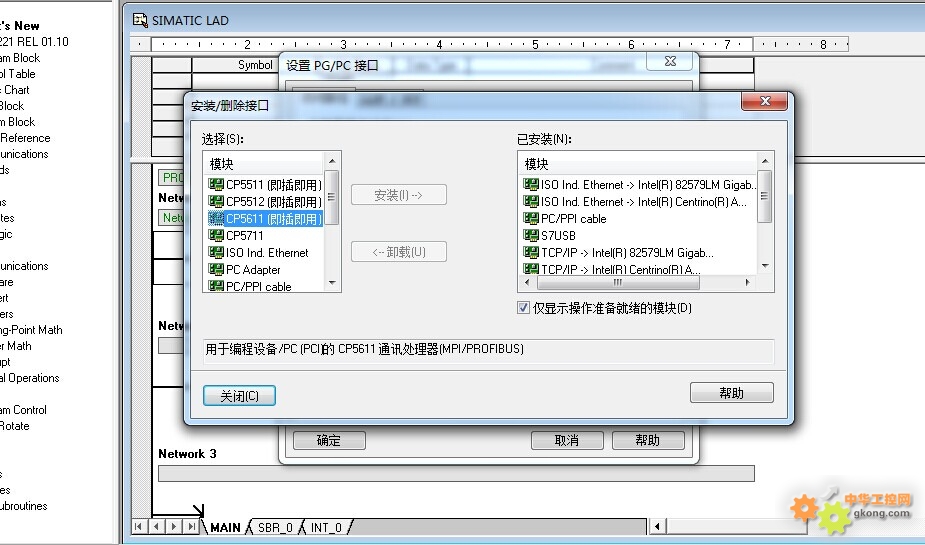This screenshot has width=925, height=545.
Task: Click 取消 in the PG/PC interface dialog
Action: pyautogui.click(x=567, y=440)
